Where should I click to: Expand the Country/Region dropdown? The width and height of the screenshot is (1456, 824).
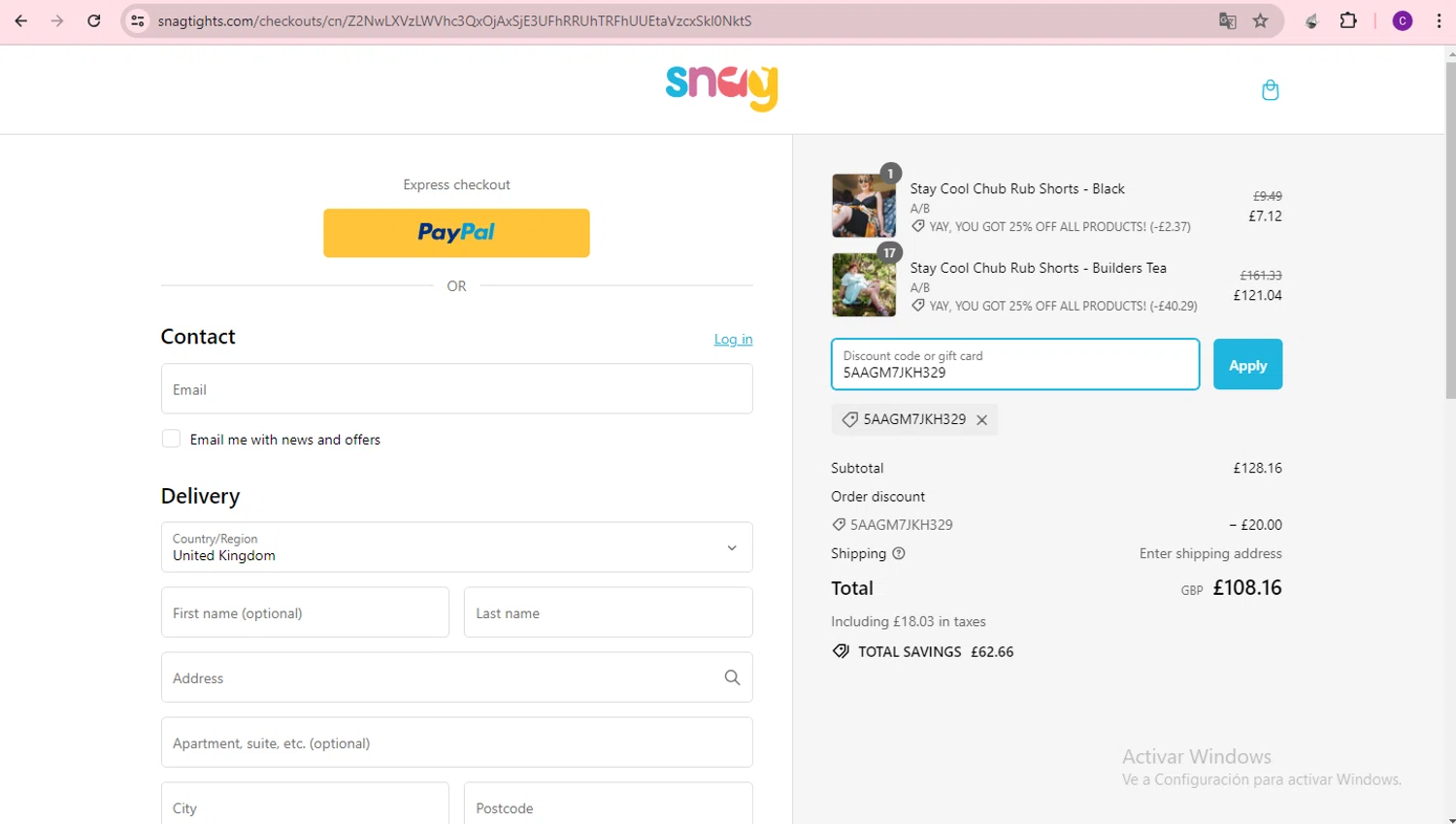tap(456, 547)
